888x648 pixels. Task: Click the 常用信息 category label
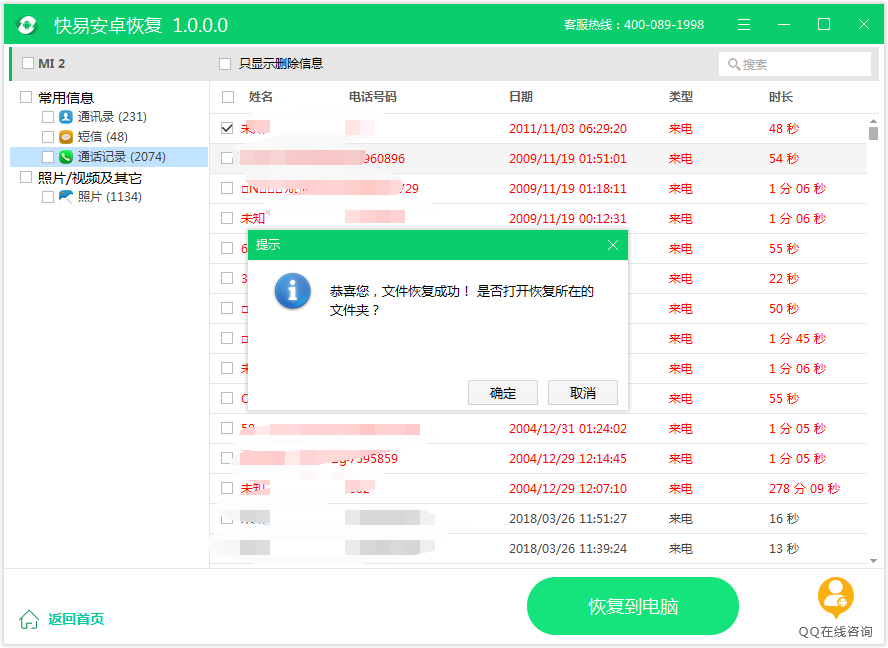(x=66, y=97)
